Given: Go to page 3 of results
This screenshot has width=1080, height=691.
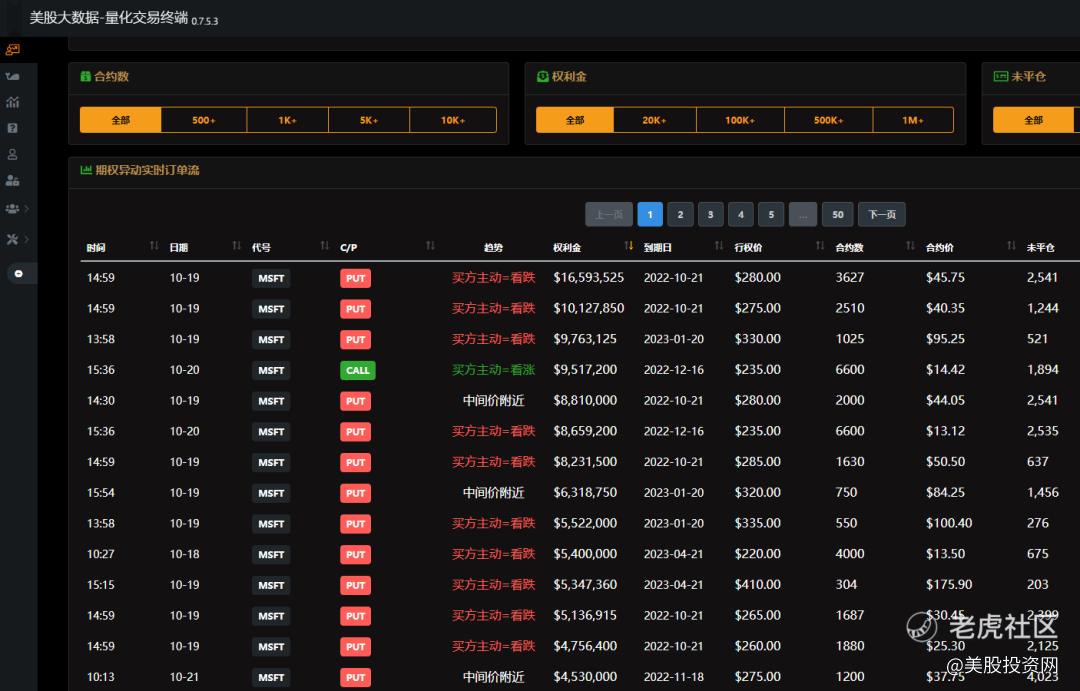Looking at the screenshot, I should click(x=711, y=214).
